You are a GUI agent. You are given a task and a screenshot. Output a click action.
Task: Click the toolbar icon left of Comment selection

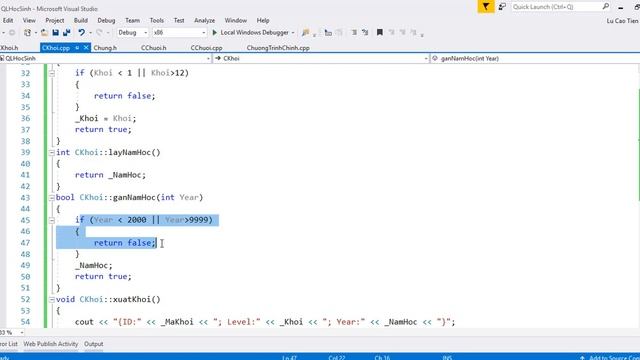(328, 33)
